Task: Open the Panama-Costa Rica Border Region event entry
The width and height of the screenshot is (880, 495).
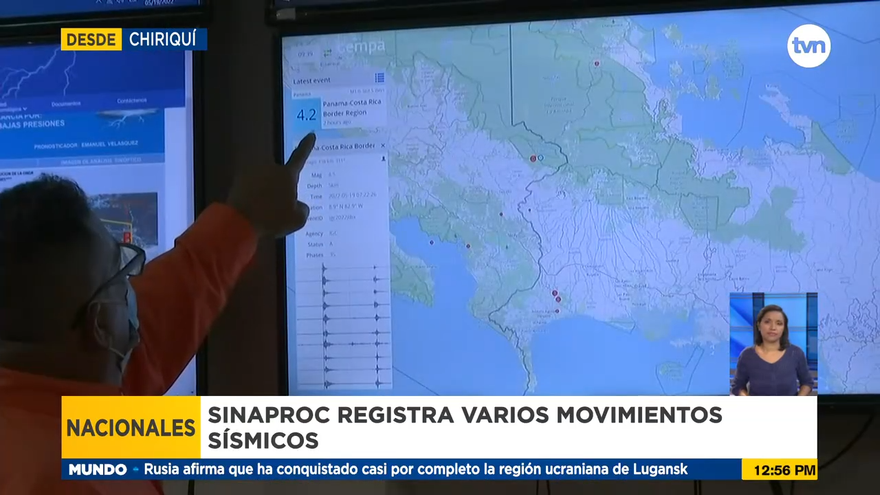Action: pos(352,112)
